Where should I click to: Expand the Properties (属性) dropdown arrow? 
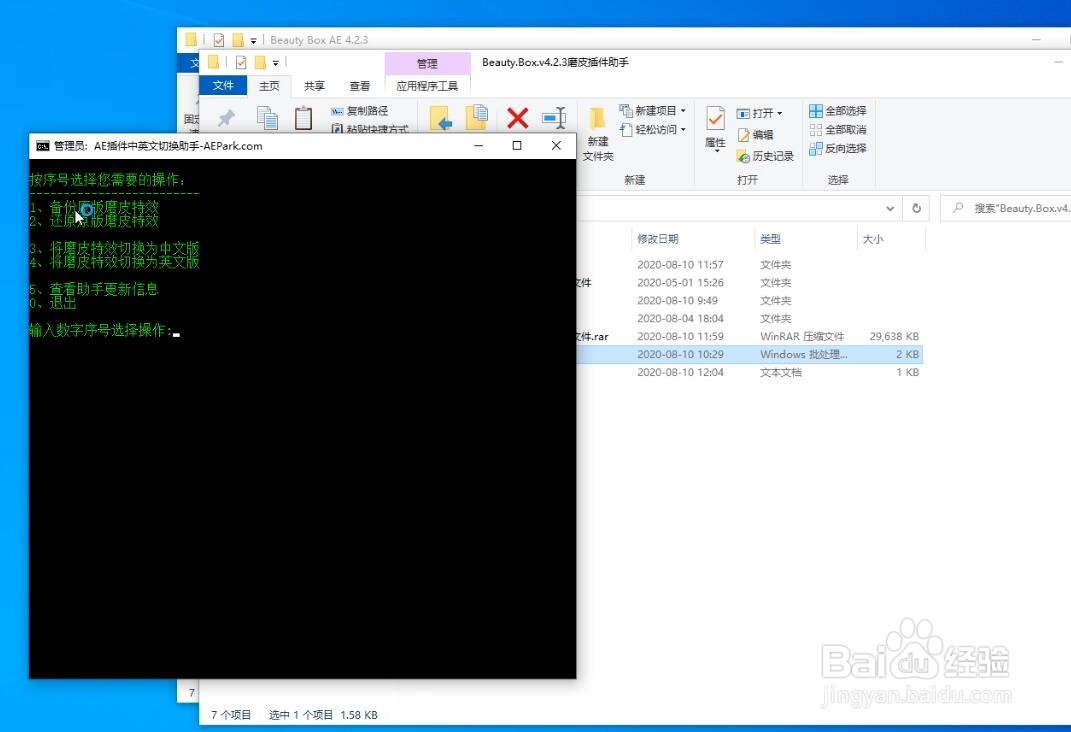pyautogui.click(x=717, y=150)
